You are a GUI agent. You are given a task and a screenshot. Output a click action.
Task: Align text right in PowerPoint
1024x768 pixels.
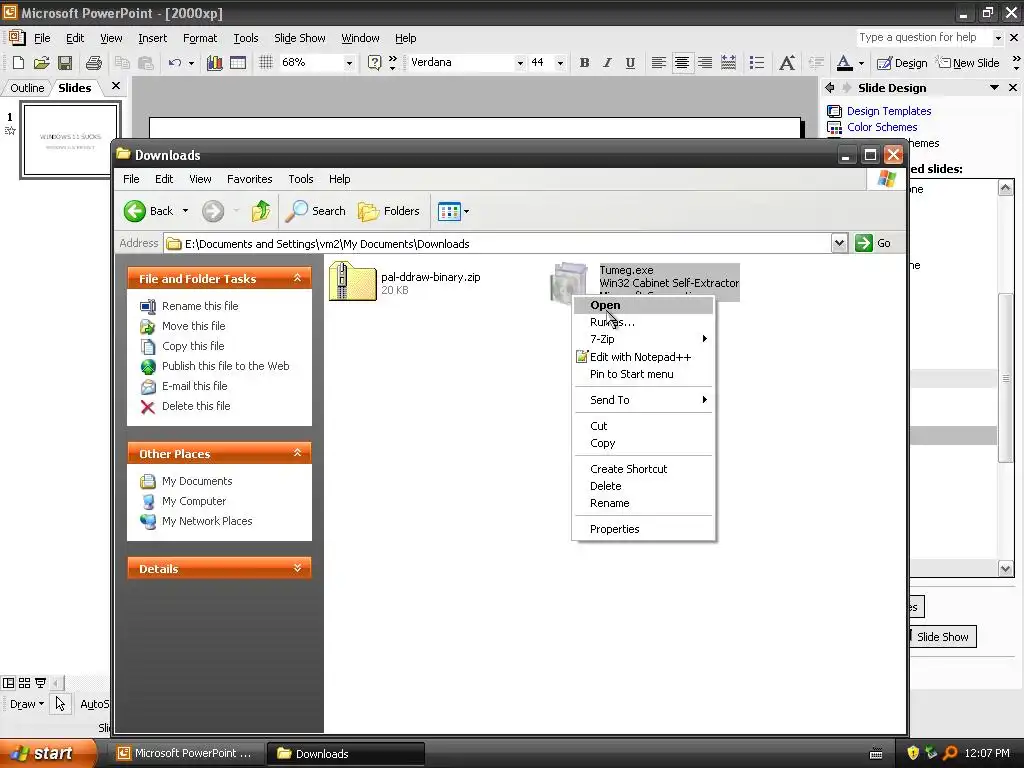pyautogui.click(x=705, y=63)
